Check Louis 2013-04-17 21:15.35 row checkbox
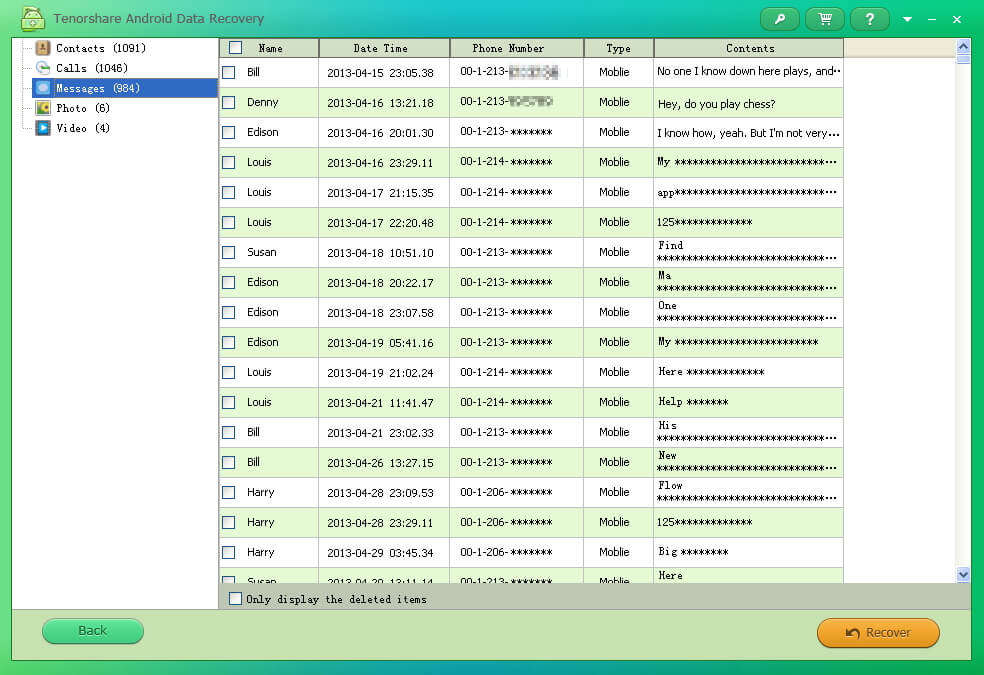 tap(229, 193)
